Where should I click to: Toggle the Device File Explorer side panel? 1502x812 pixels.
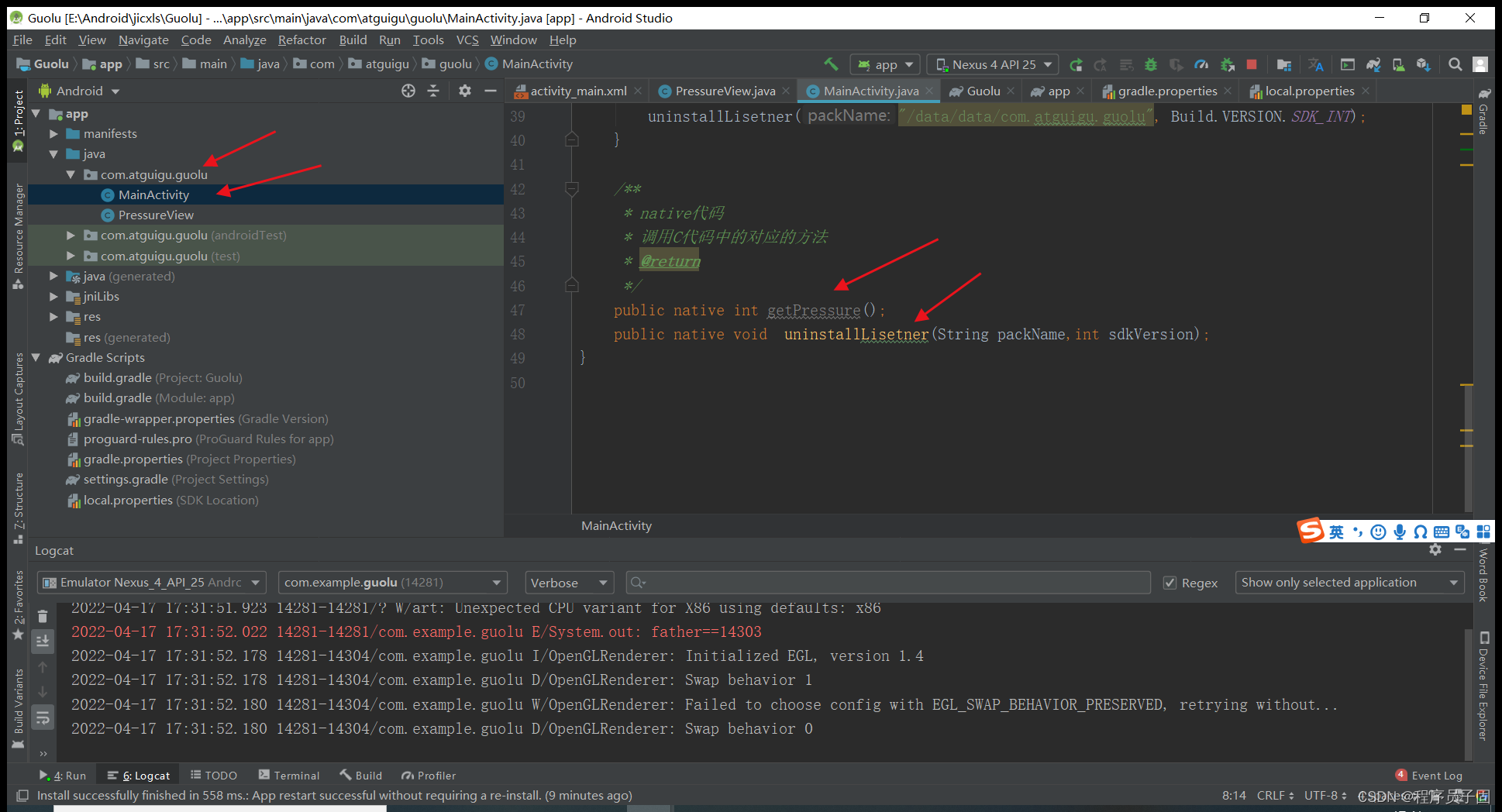[x=1483, y=686]
